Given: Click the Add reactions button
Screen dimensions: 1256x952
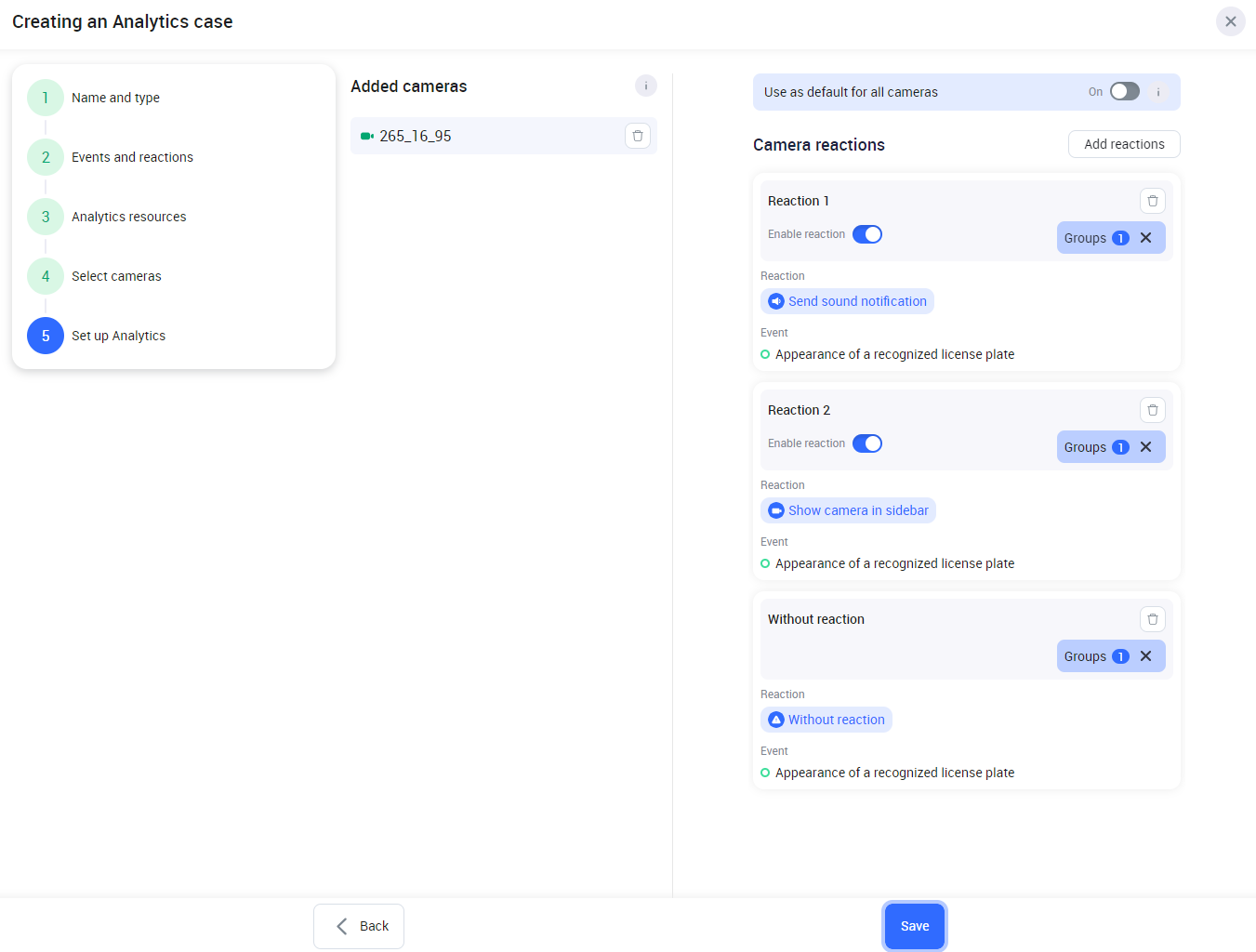Looking at the screenshot, I should 1124,144.
